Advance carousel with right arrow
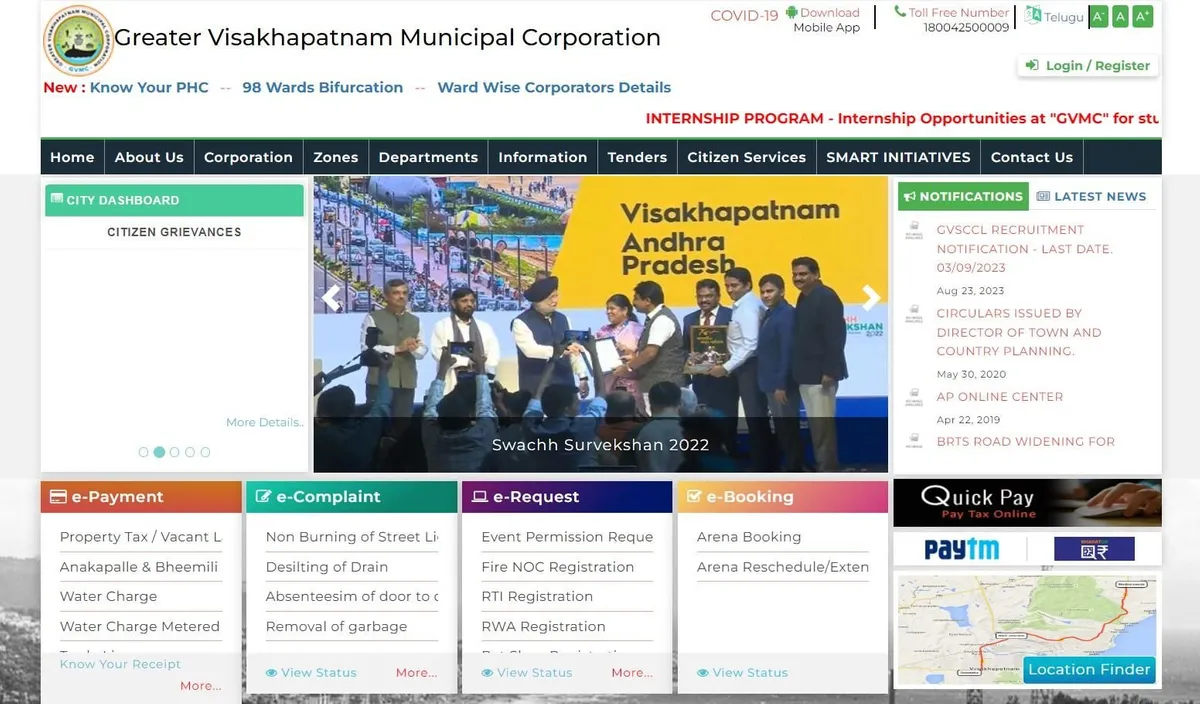The image size is (1200, 704). click(x=871, y=297)
